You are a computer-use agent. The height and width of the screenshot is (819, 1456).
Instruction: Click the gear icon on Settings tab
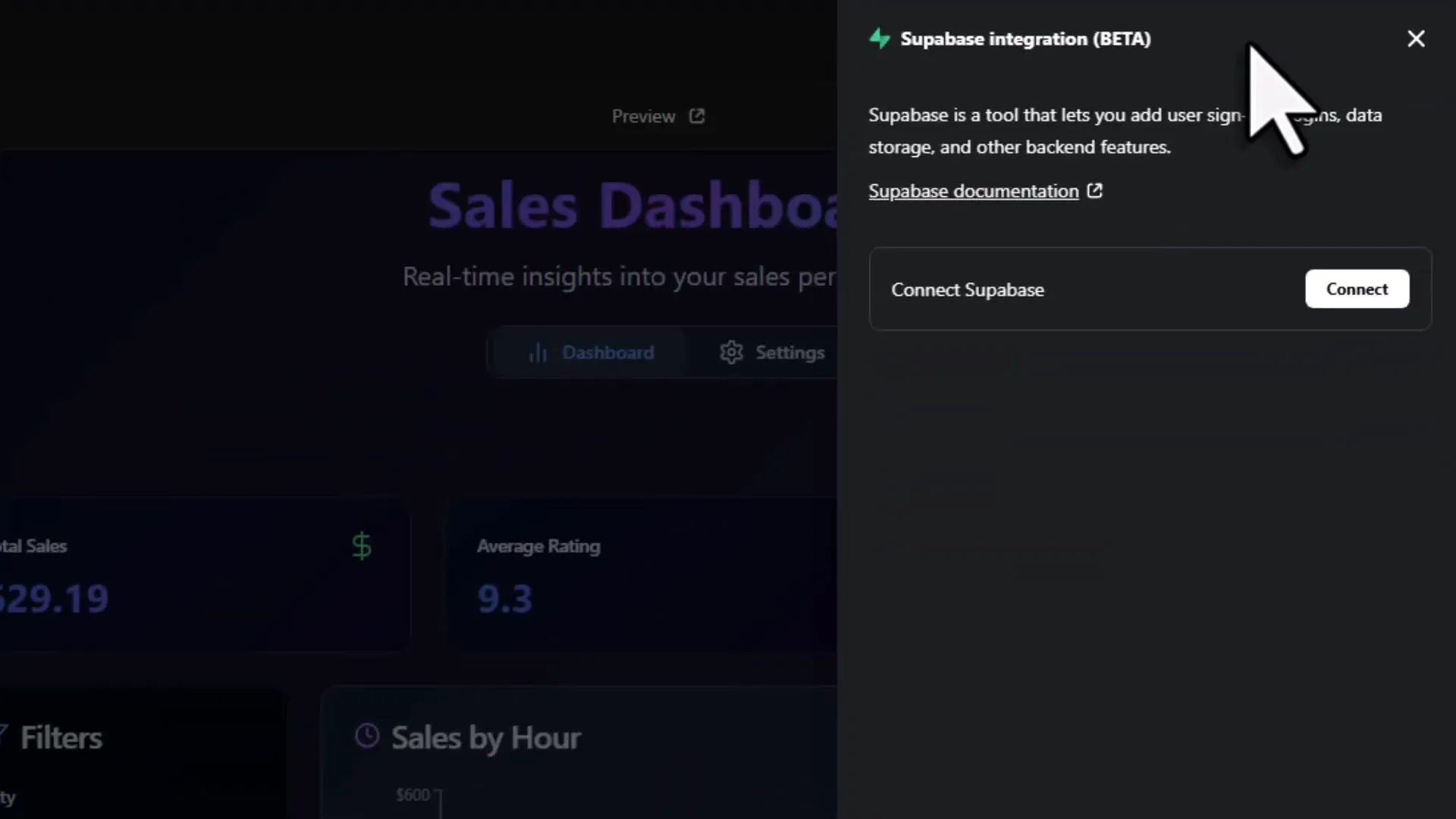730,352
